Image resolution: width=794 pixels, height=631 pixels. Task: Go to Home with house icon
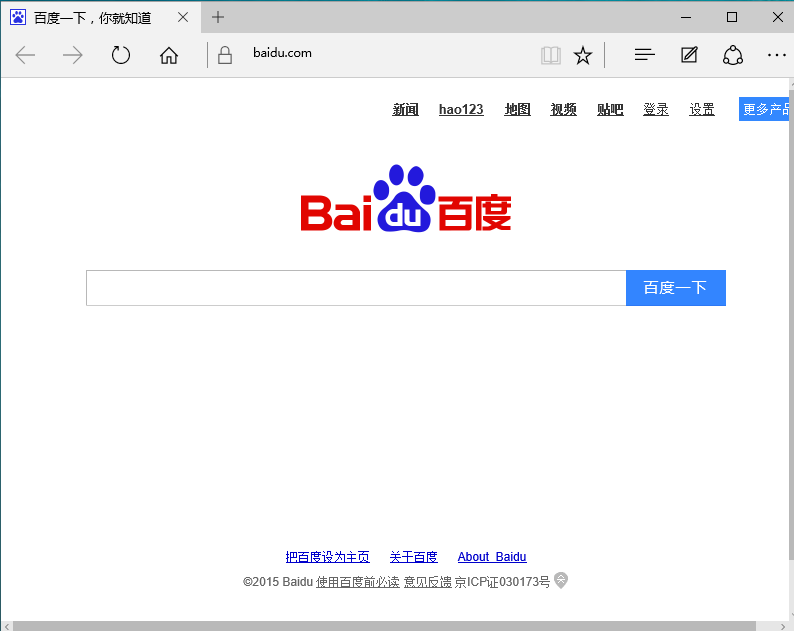169,55
